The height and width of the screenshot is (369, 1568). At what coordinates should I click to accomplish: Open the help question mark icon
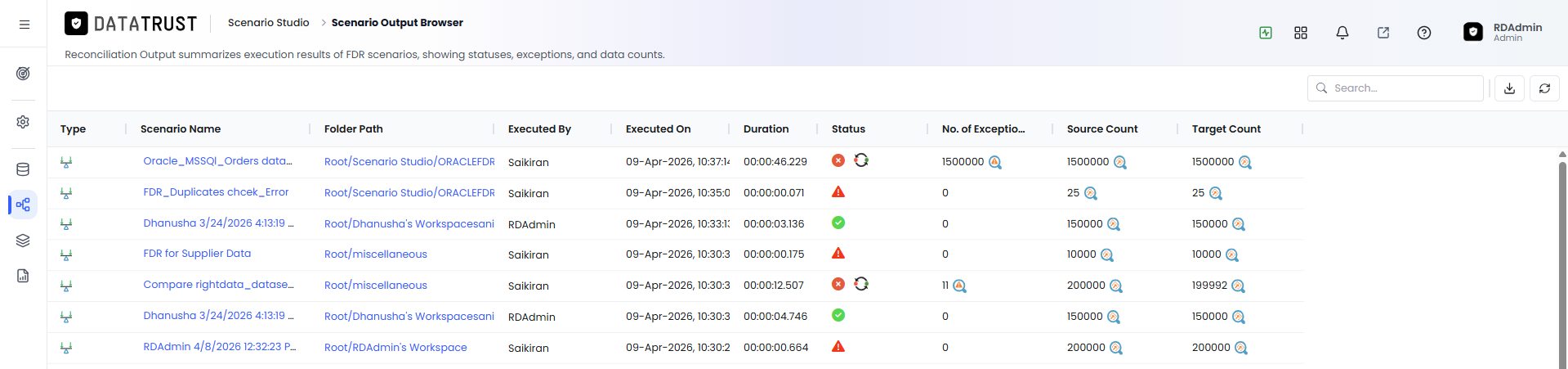click(x=1424, y=33)
